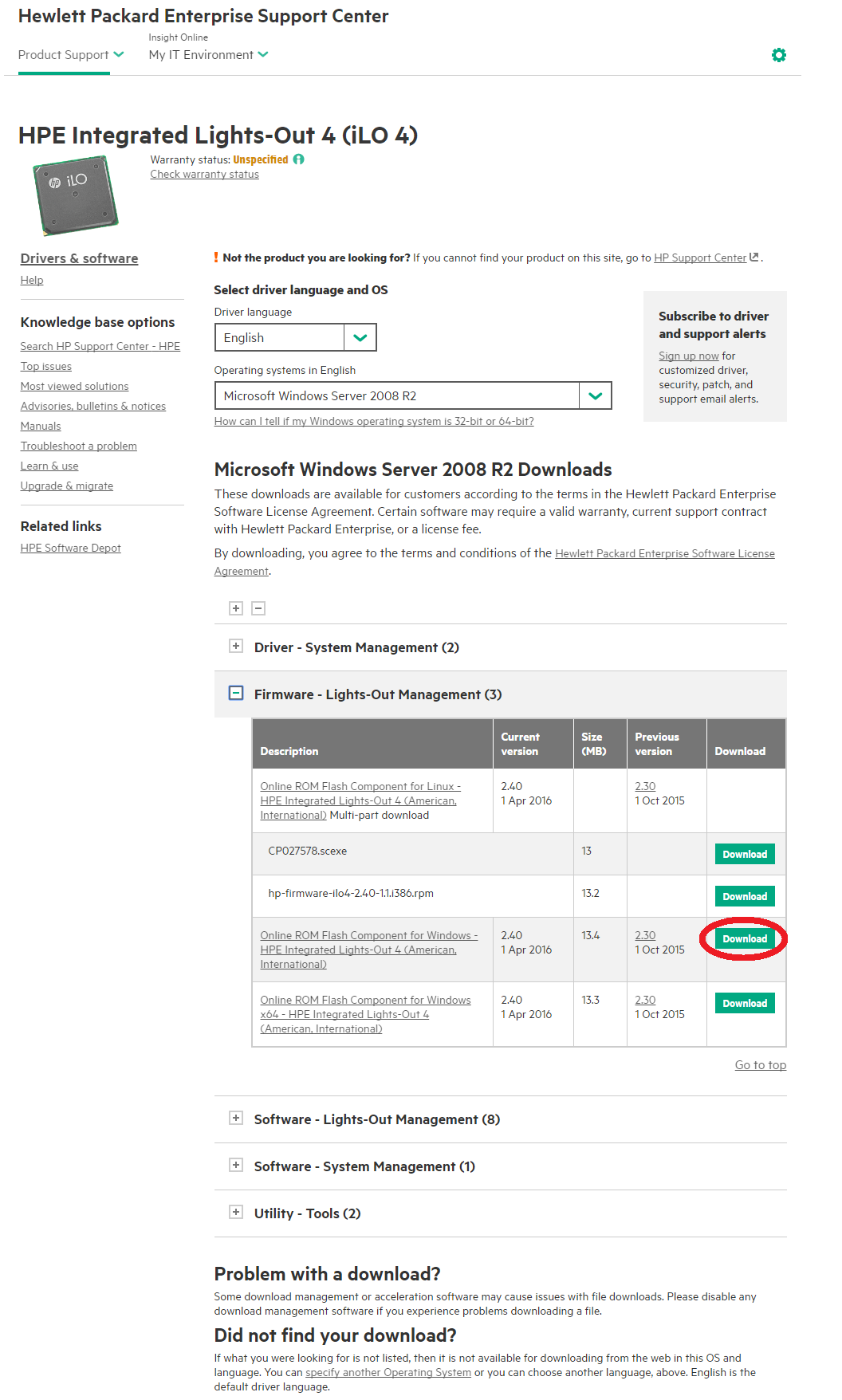This screenshot has height=1400, width=842.
Task: Open the Learn & use link
Action: point(49,466)
